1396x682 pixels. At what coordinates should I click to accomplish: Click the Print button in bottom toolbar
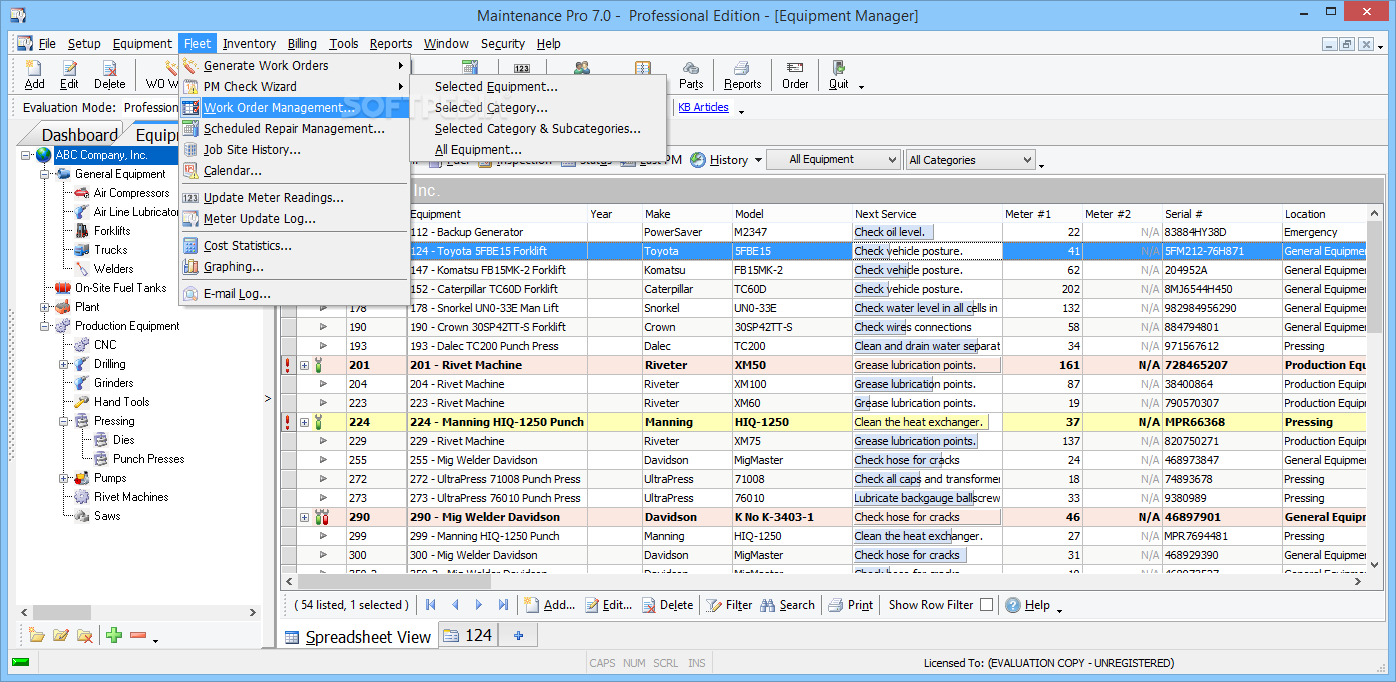pyautogui.click(x=851, y=605)
